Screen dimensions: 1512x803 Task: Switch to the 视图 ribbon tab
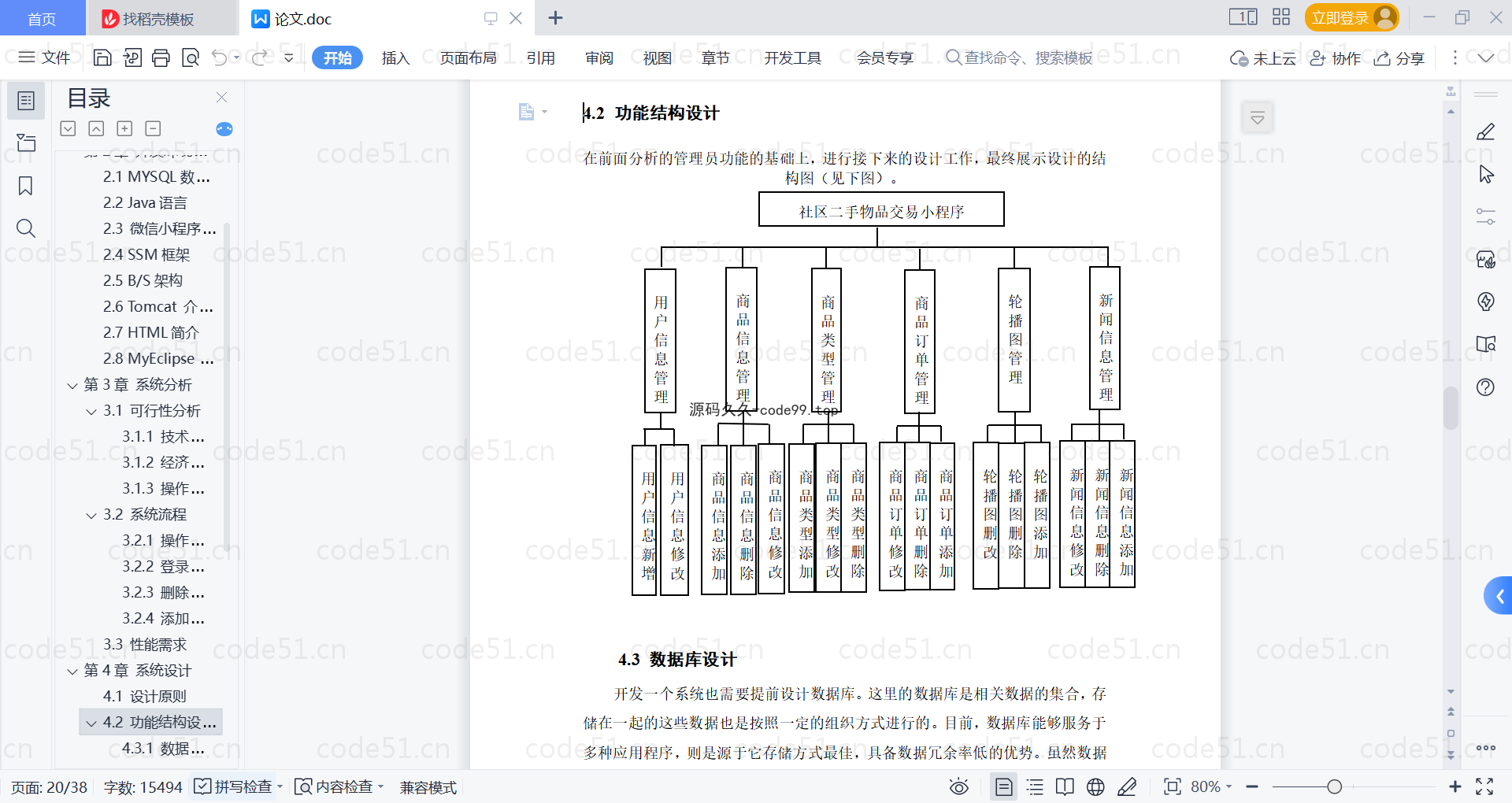pos(658,57)
